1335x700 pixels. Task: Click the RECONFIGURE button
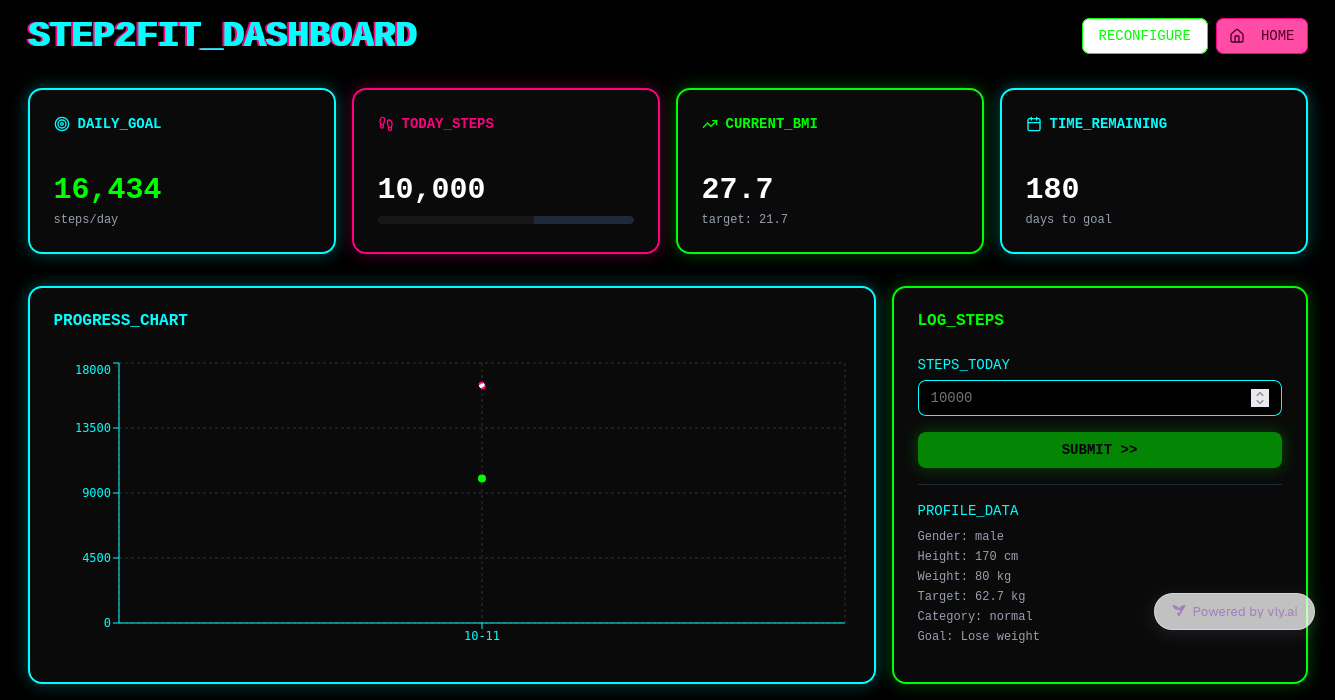point(1144,36)
